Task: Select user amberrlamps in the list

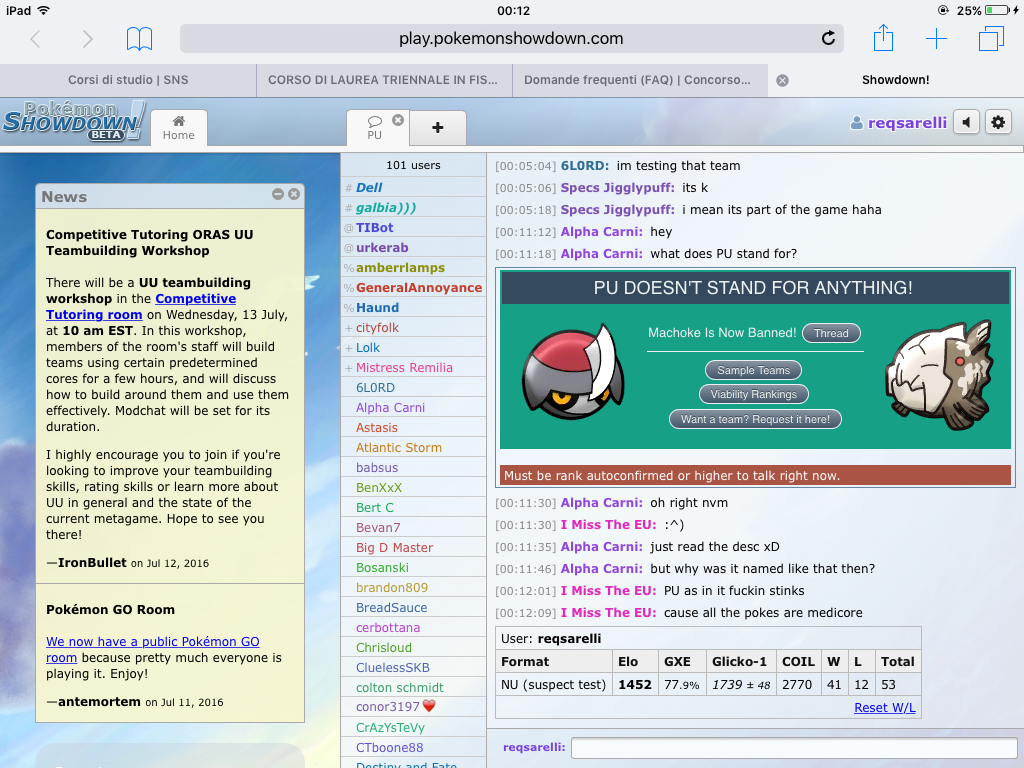Action: pos(413,268)
